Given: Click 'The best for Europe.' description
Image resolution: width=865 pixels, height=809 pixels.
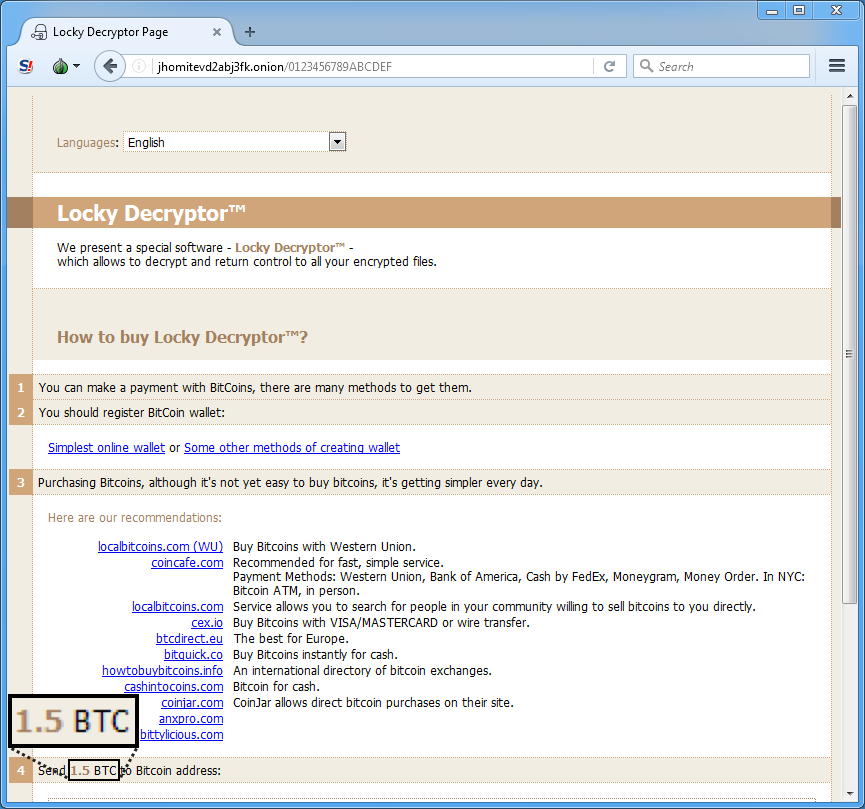Looking at the screenshot, I should (x=291, y=638).
